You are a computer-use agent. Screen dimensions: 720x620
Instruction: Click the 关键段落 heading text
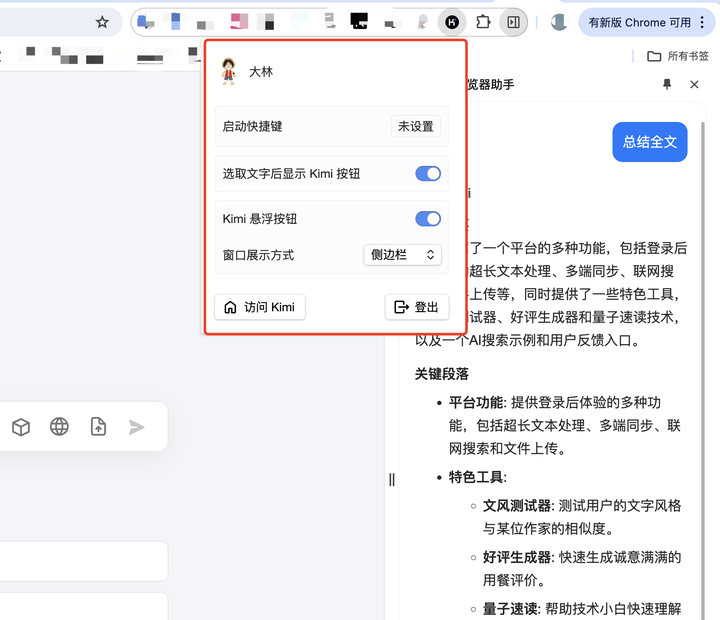(x=442, y=374)
